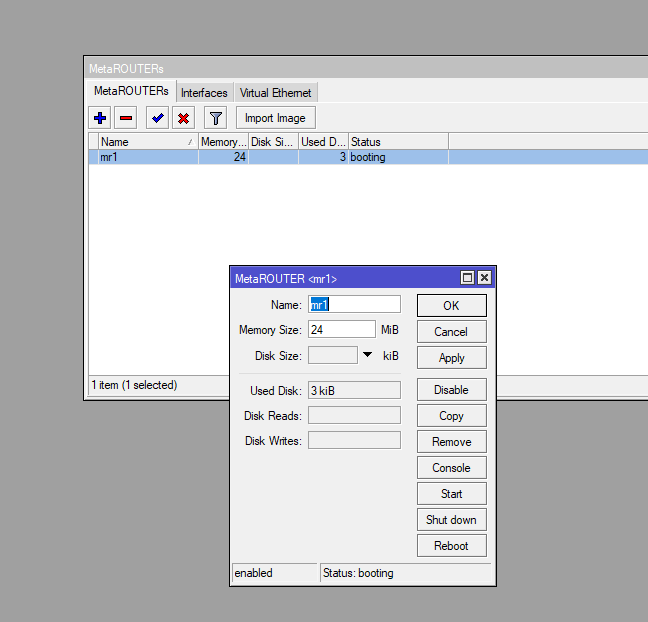Enable item with blue checkmark icon
Image resolution: width=648 pixels, height=622 pixels.
tap(157, 118)
